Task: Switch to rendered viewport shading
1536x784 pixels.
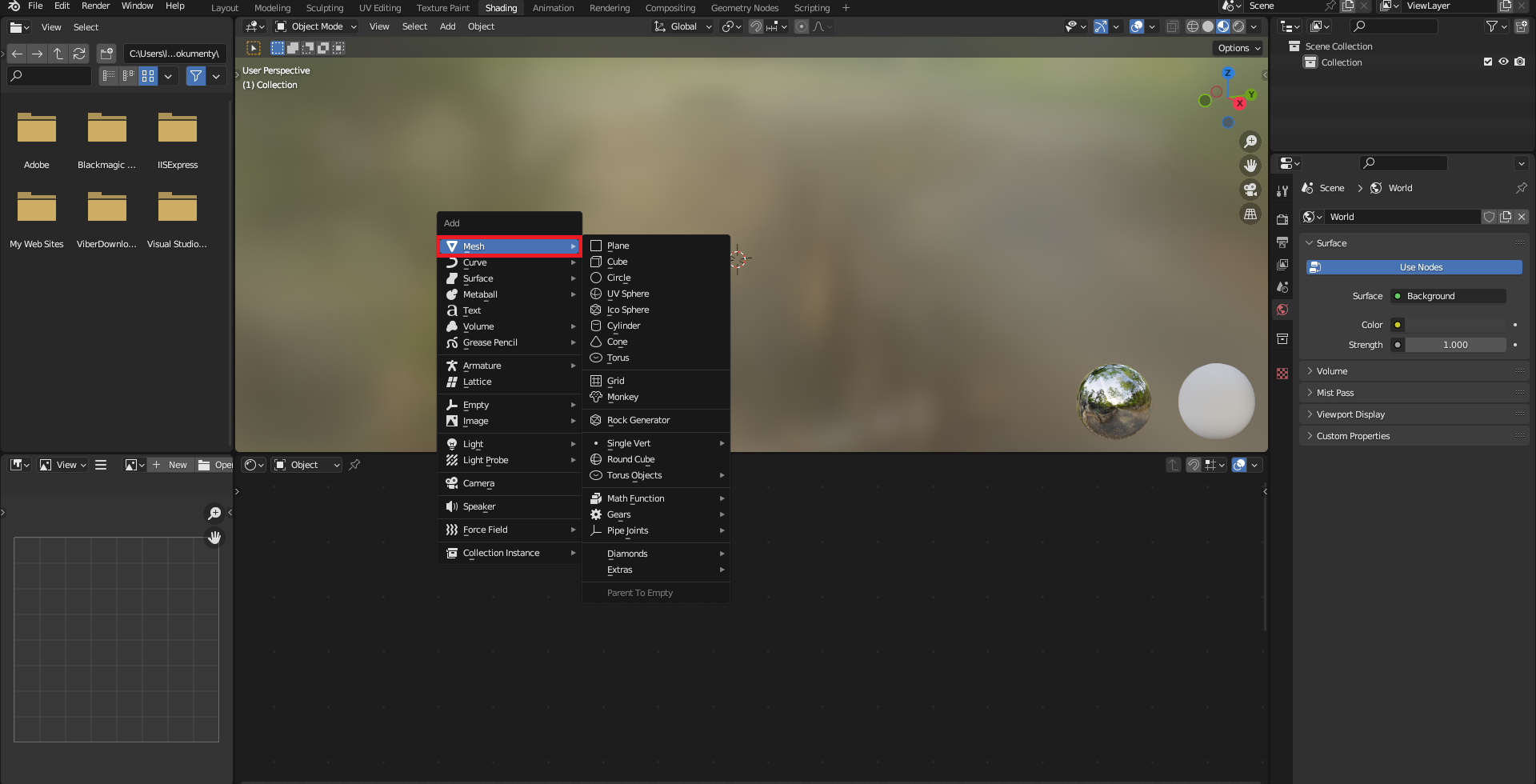Action: pos(1238,26)
